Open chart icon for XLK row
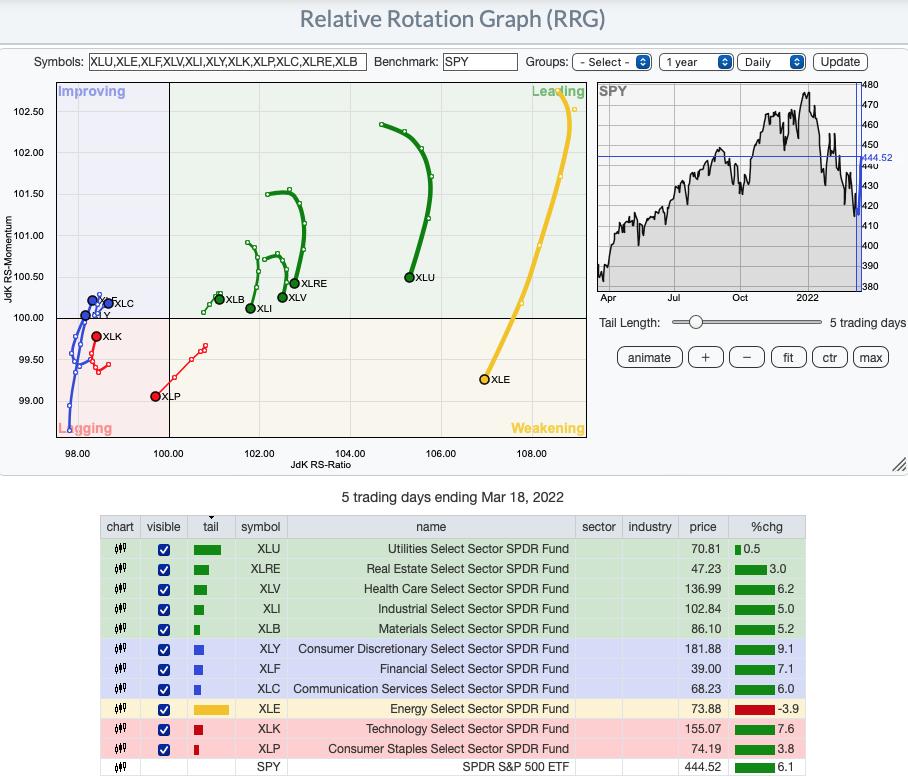The image size is (908, 777). pos(120,729)
